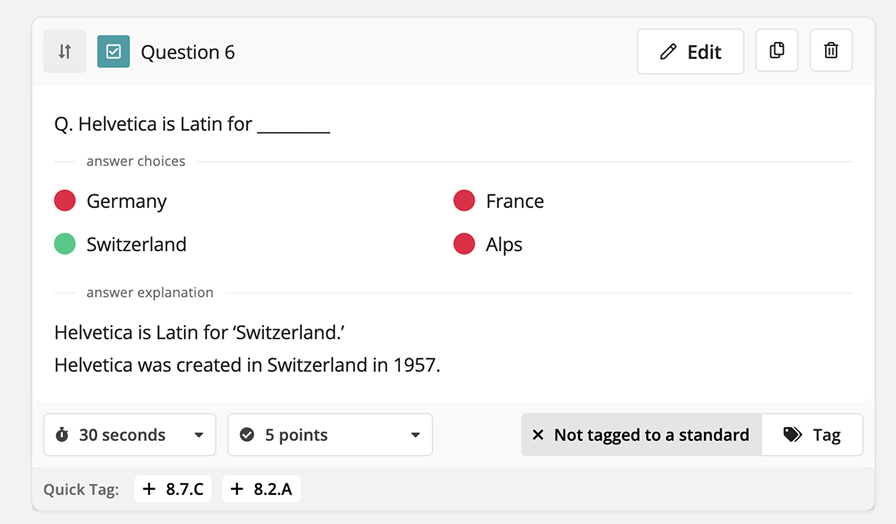Image resolution: width=896 pixels, height=524 pixels.
Task: Click the pencil icon on the Edit button
Action: tap(668, 52)
